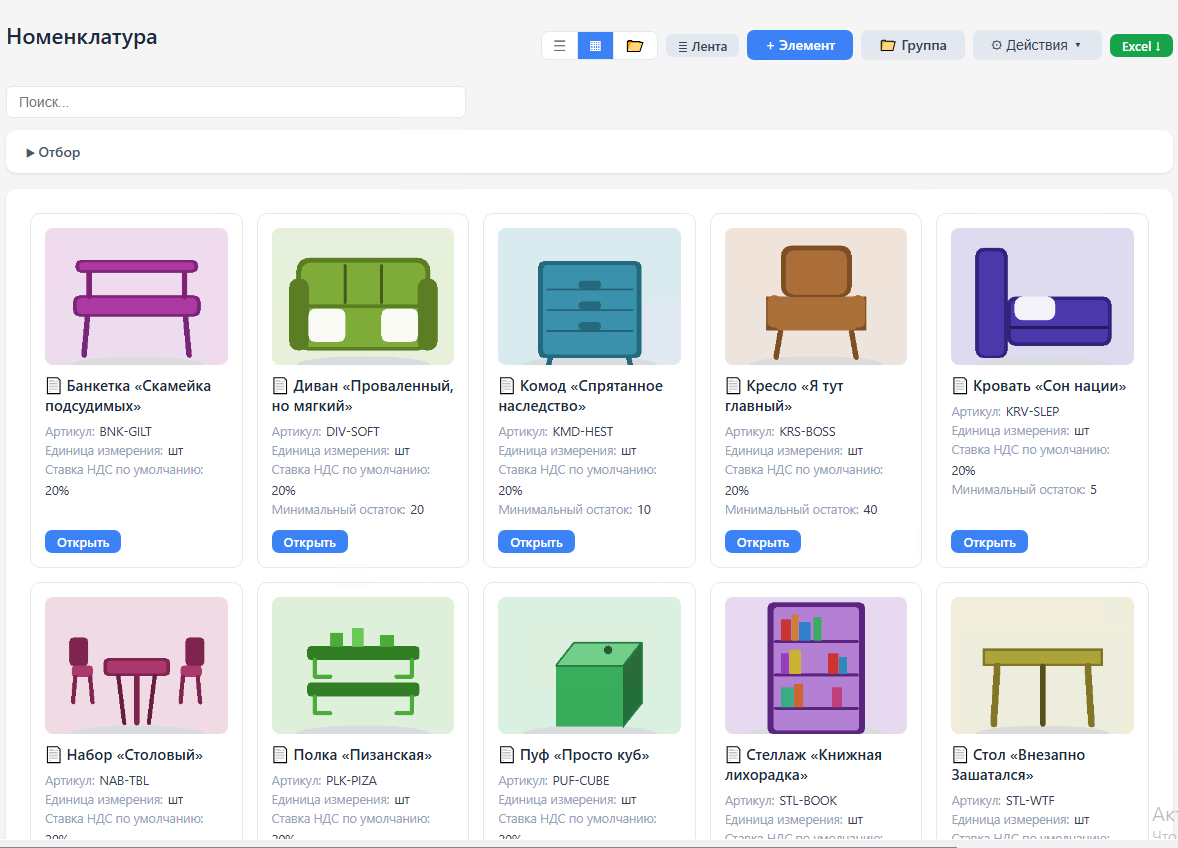Click Минимальный остаток value 40 on Кресло

click(x=870, y=510)
